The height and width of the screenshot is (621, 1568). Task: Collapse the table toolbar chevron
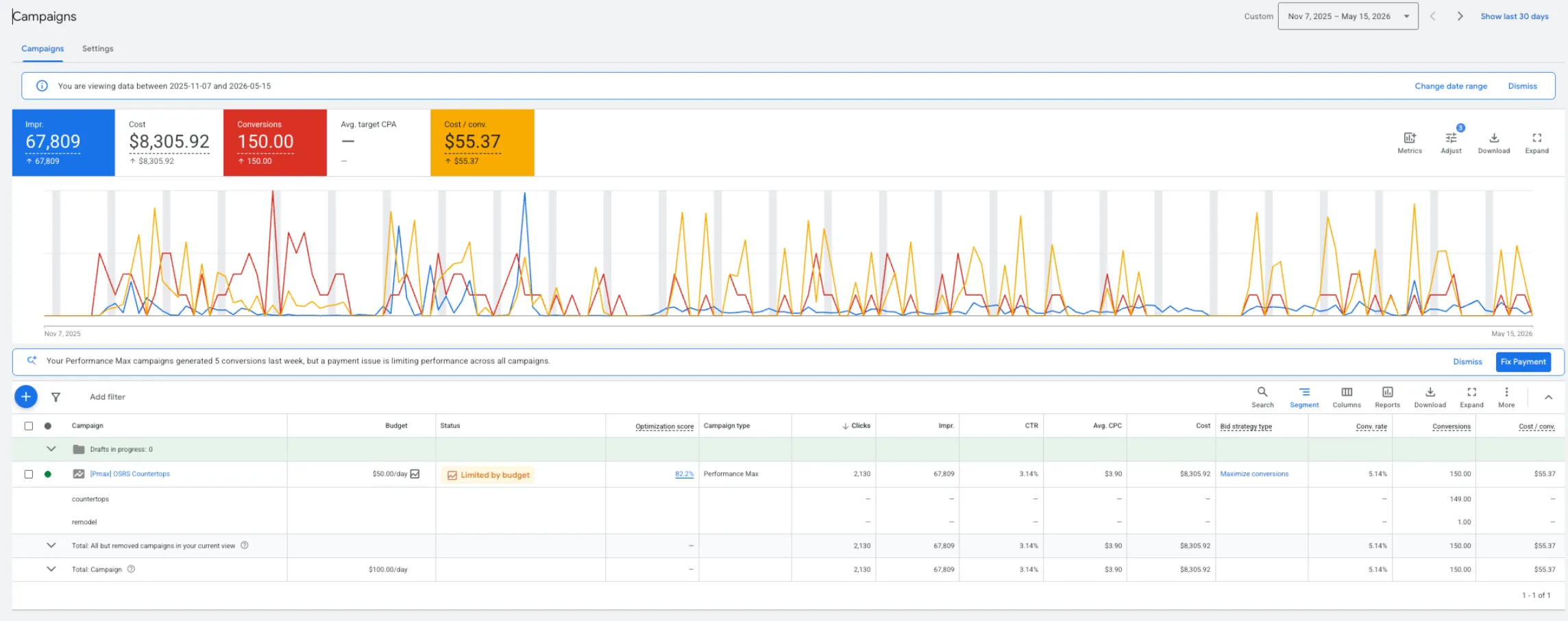(x=1548, y=397)
